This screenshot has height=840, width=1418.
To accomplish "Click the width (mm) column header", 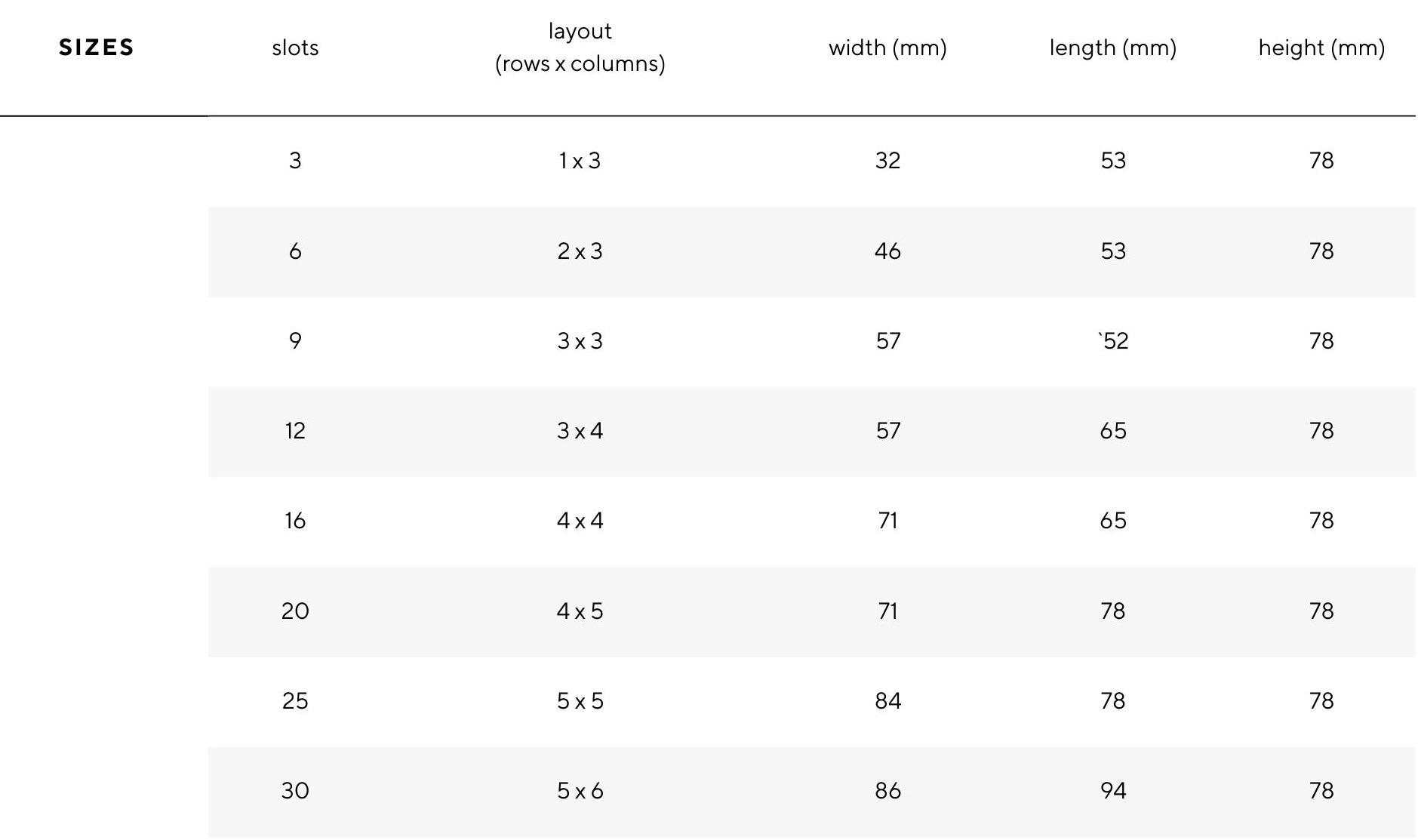I will click(887, 48).
